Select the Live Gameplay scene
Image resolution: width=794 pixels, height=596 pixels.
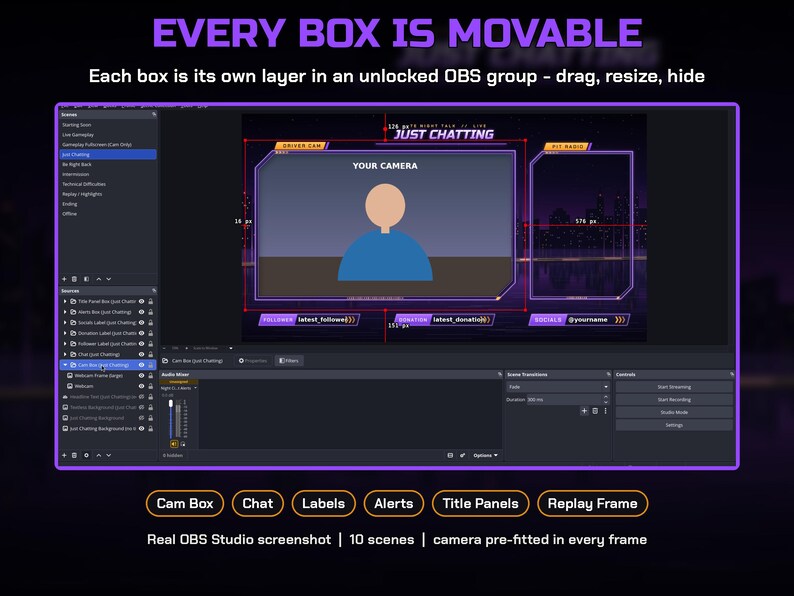[108, 135]
